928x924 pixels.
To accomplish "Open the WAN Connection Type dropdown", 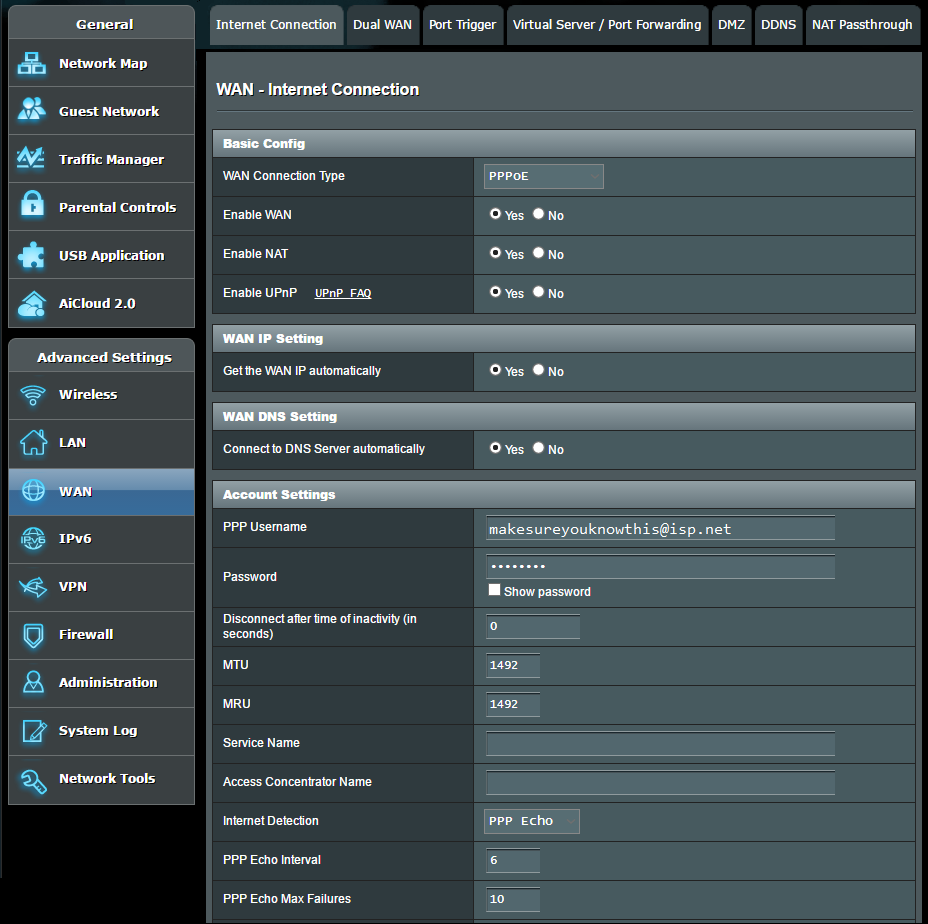I will 543,176.
